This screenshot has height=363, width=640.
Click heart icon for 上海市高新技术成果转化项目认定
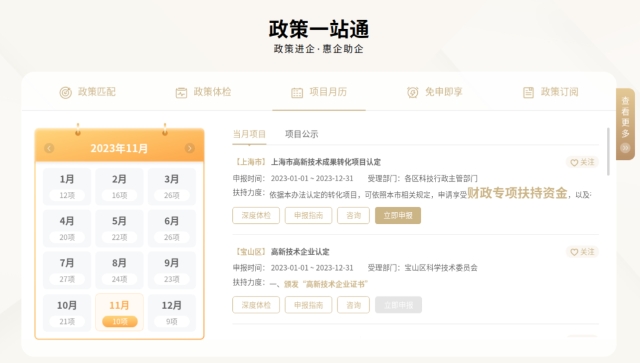click(x=574, y=163)
